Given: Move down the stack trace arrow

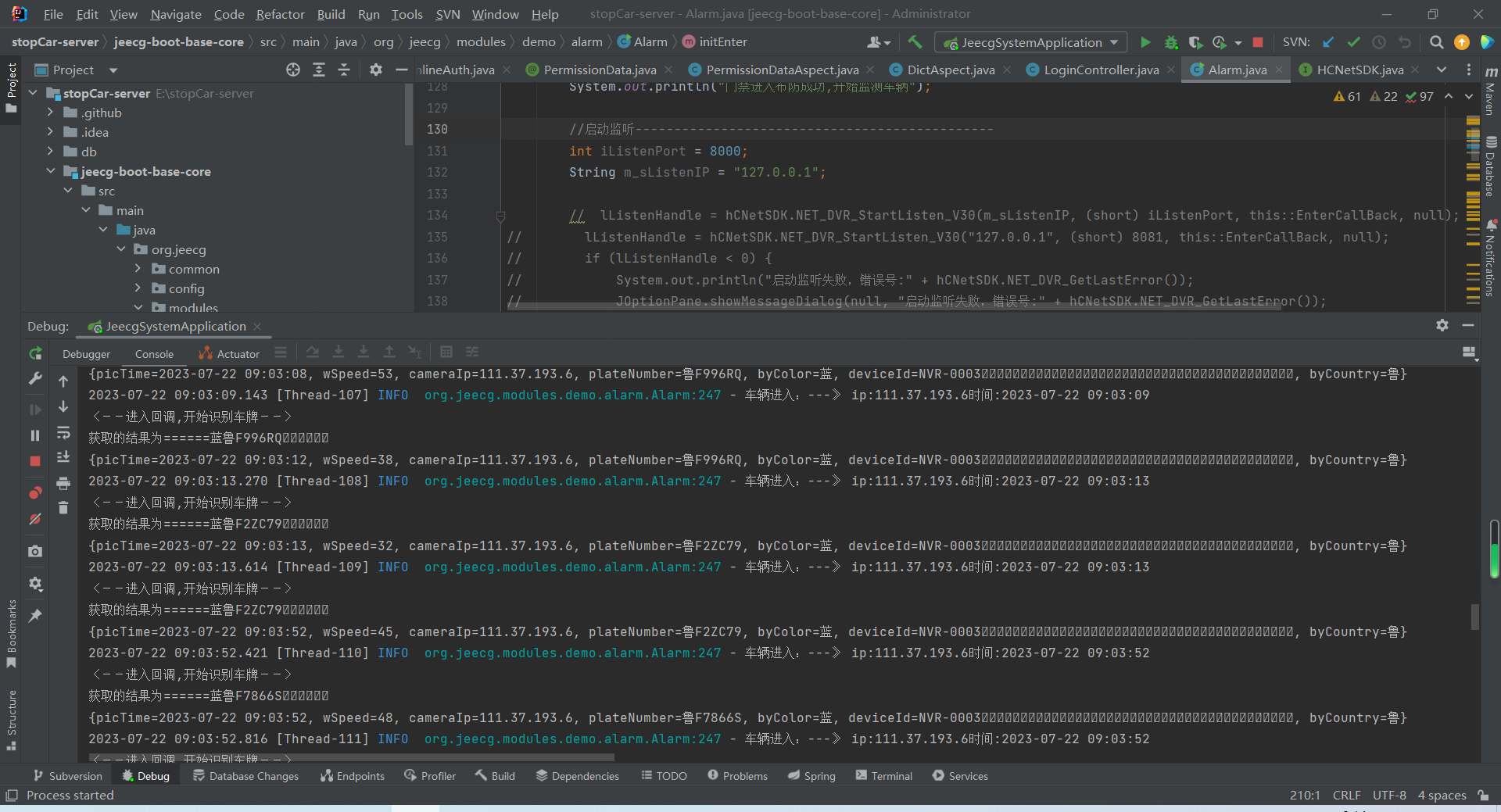Looking at the screenshot, I should tap(63, 406).
